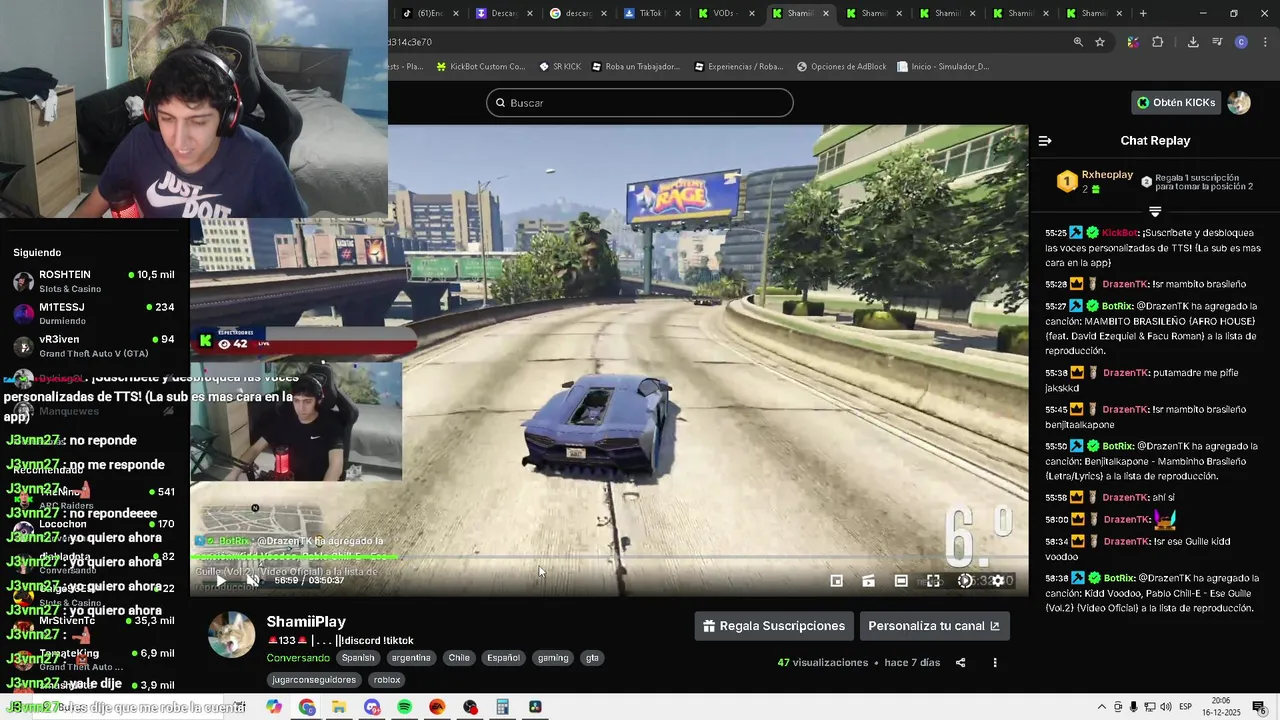The height and width of the screenshot is (720, 1280).
Task: Open browser downloads icon
Action: 1193,42
